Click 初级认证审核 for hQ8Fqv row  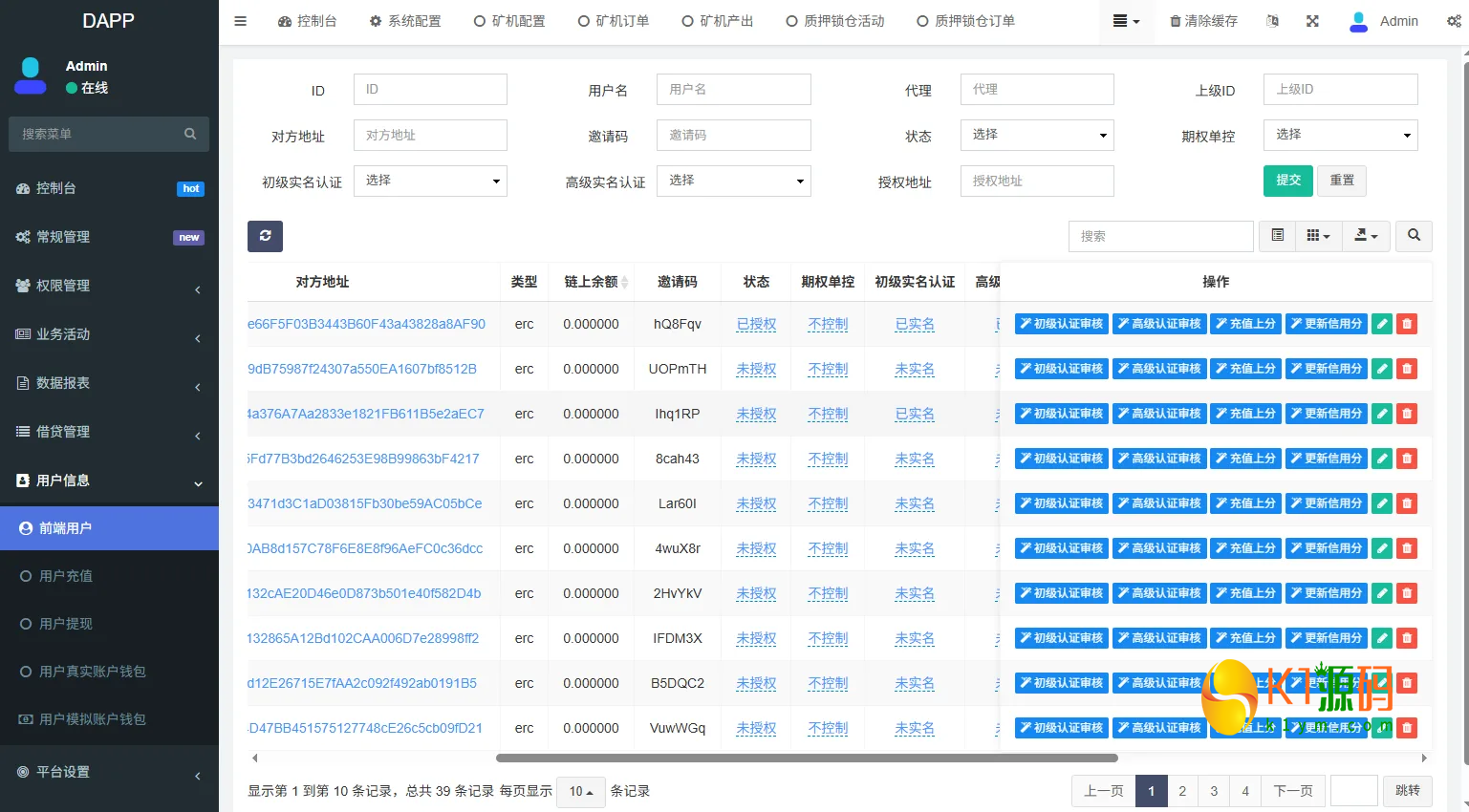click(x=1062, y=324)
